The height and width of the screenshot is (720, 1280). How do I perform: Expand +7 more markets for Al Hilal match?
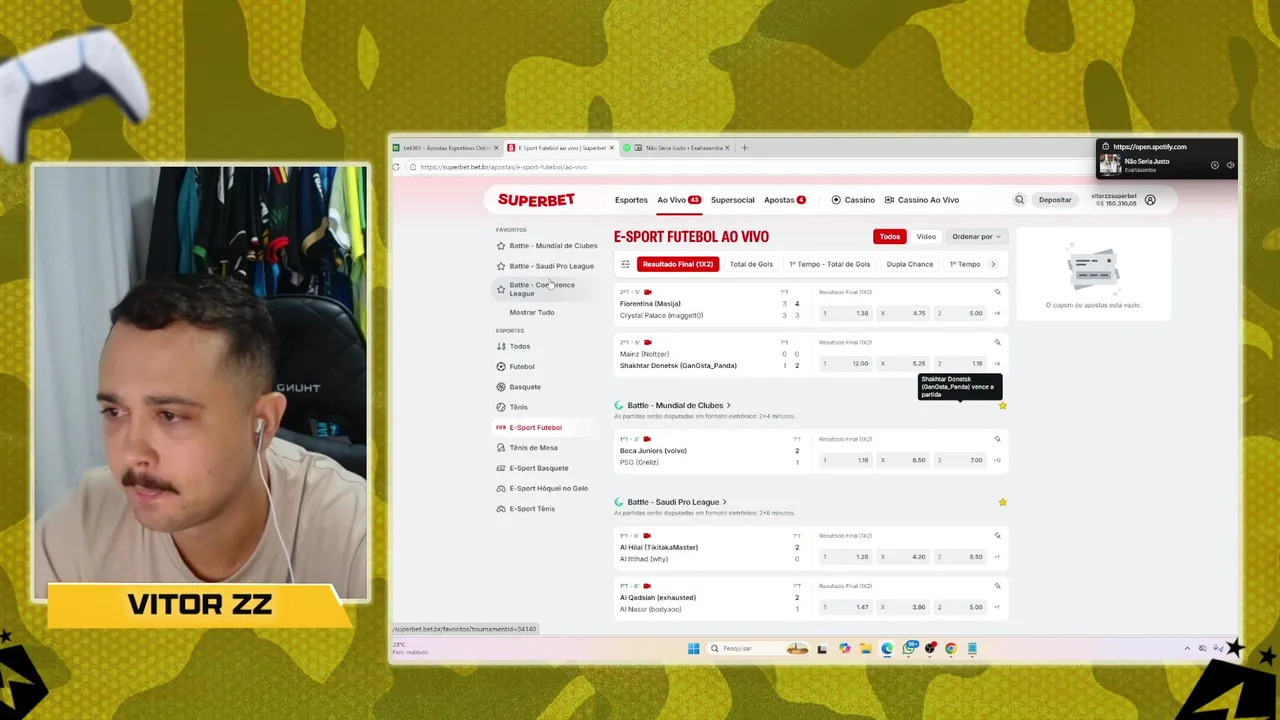[997, 557]
